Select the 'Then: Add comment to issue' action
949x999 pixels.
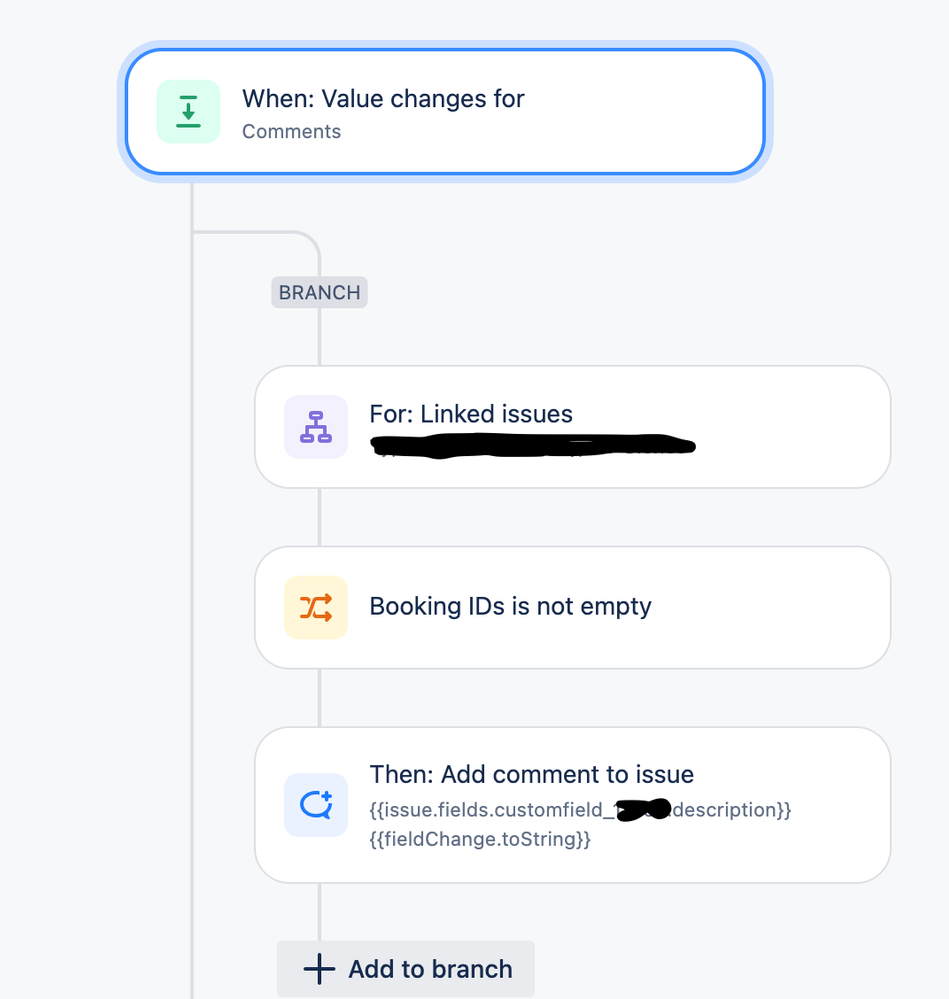[x=572, y=805]
